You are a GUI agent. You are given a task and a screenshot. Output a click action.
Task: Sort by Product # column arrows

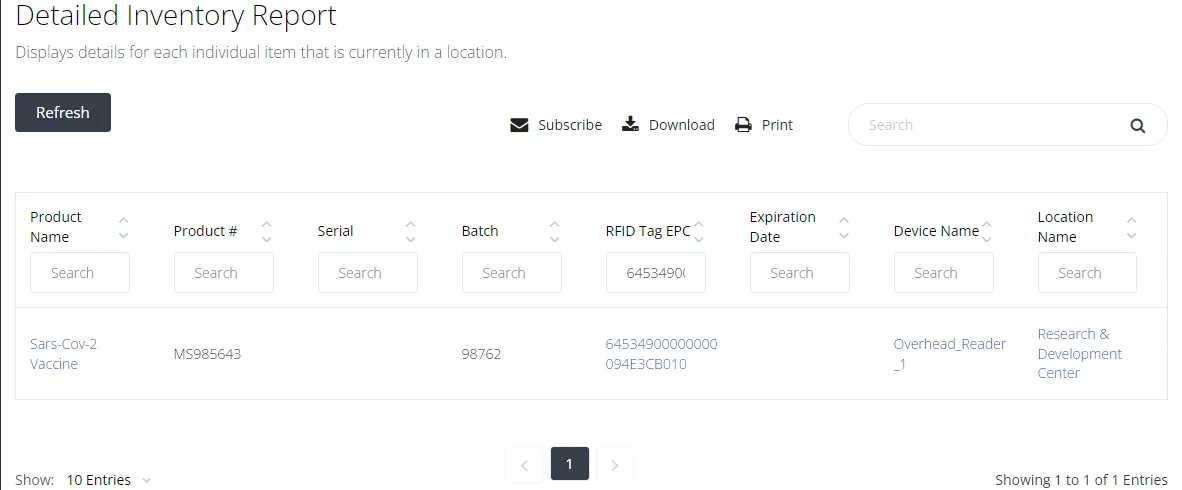click(267, 231)
